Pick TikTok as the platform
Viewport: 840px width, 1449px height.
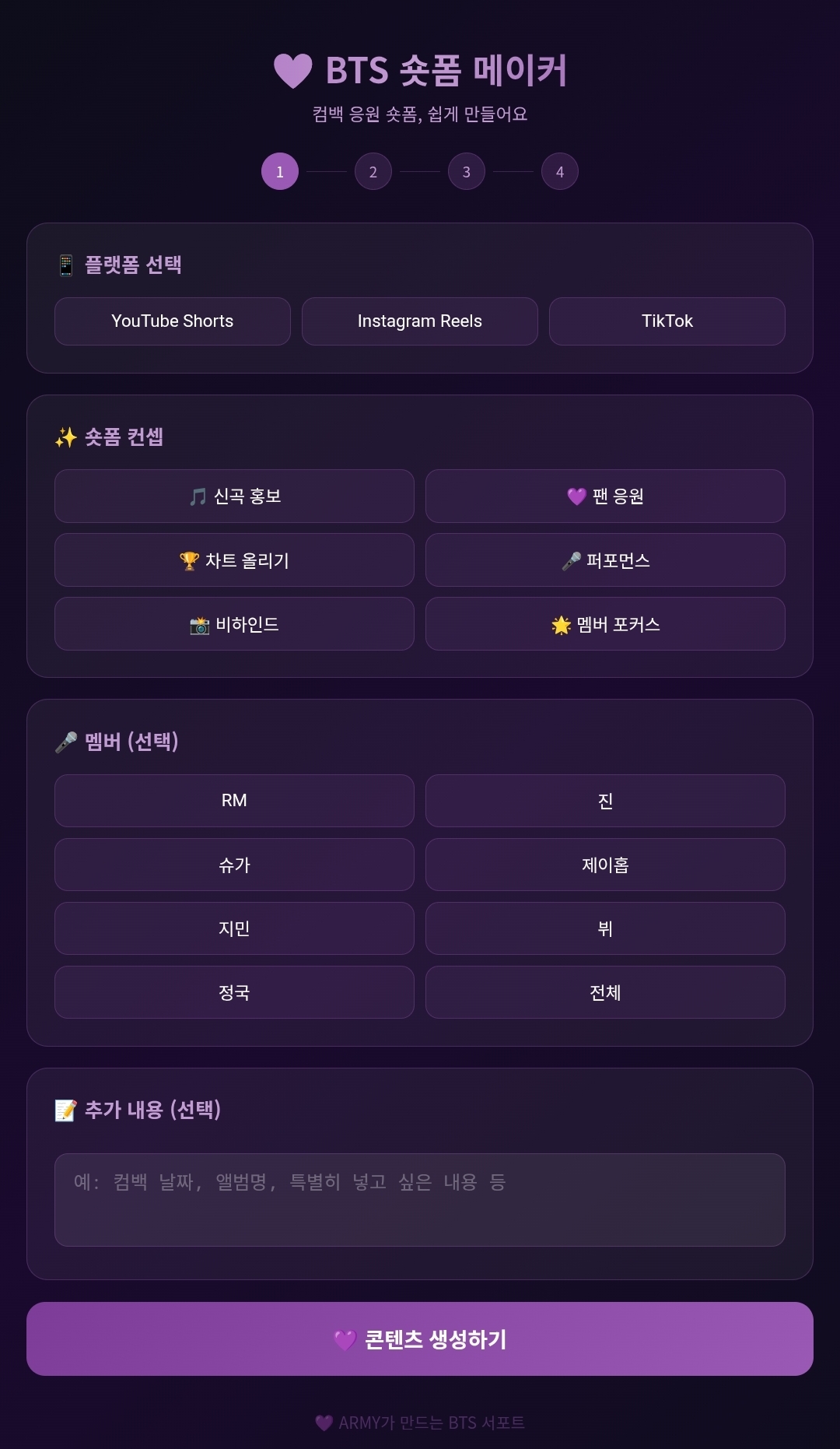pos(667,321)
